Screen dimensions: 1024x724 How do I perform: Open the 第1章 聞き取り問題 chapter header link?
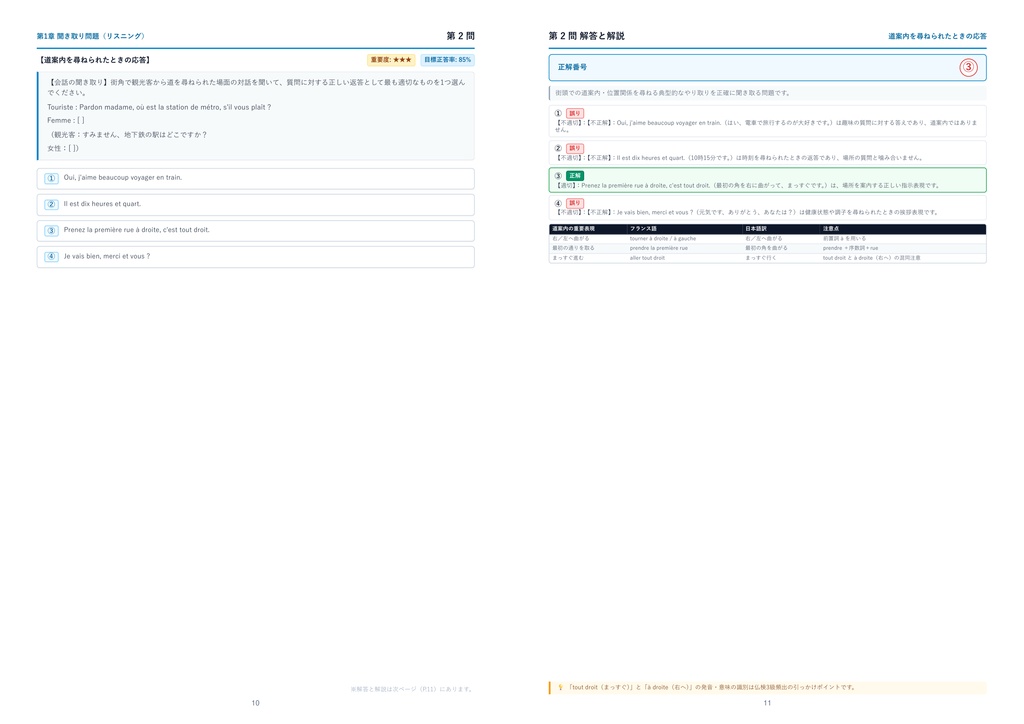point(91,36)
